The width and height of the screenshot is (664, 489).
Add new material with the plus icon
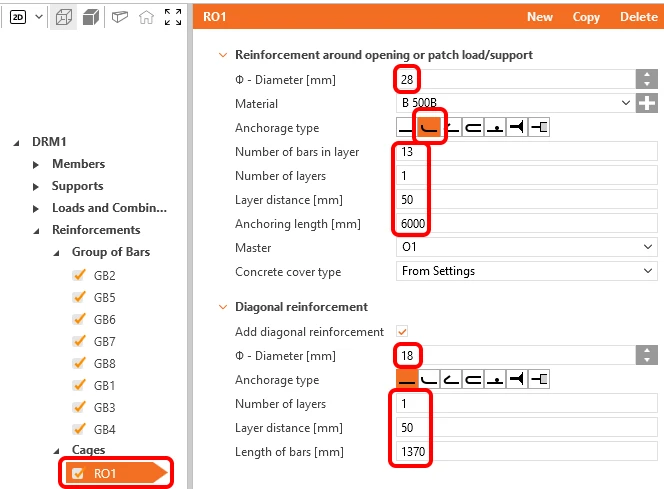point(647,103)
